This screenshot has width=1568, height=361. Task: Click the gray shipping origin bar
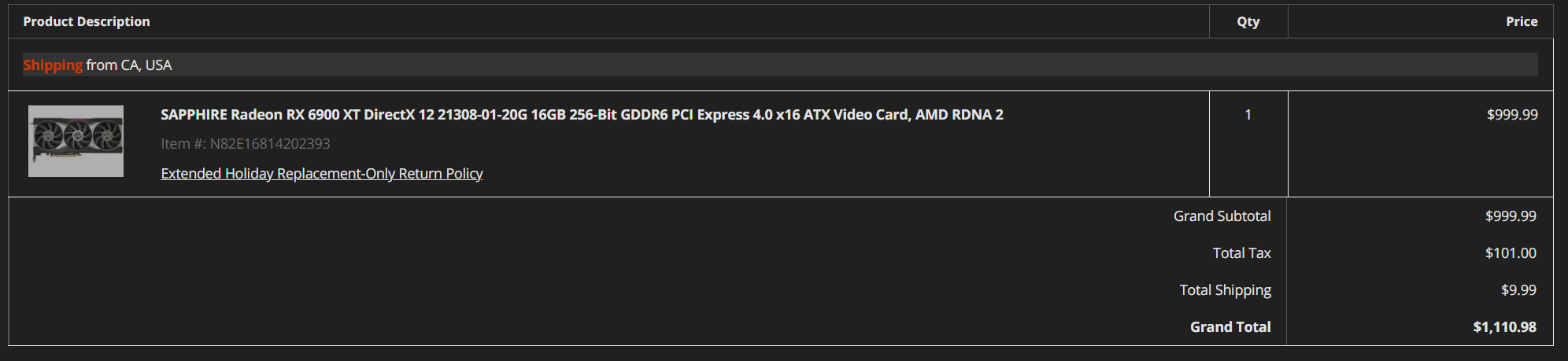787,65
